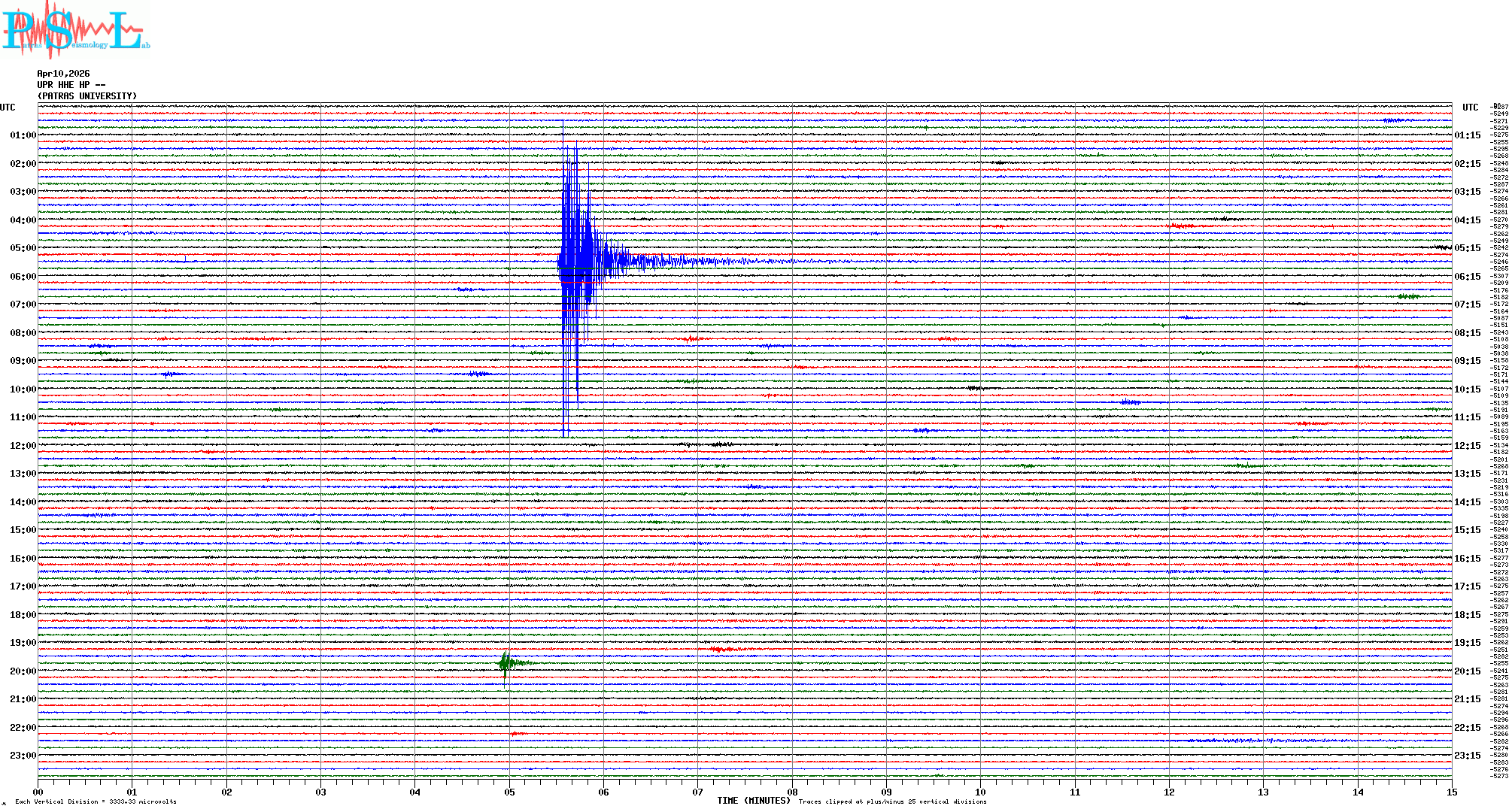Image resolution: width=1512 pixels, height=812 pixels.
Task: Click minute 15 on the bottom axis
Action: (x=1451, y=792)
